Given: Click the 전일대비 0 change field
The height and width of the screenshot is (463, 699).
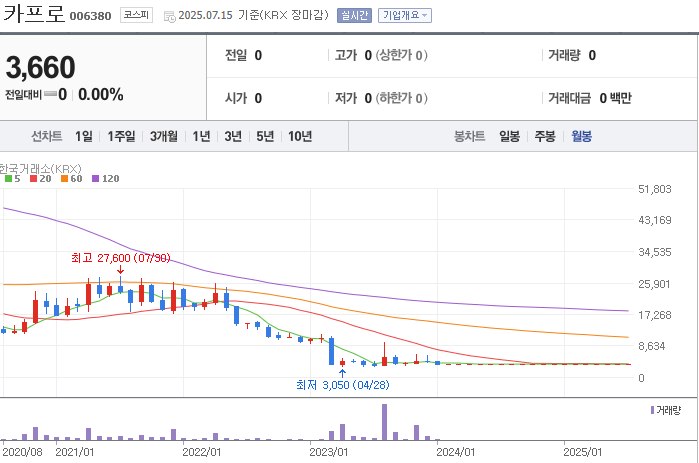Looking at the screenshot, I should pos(36,94).
